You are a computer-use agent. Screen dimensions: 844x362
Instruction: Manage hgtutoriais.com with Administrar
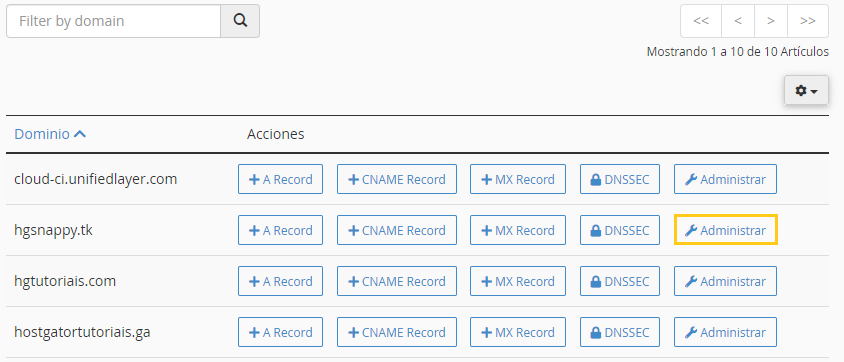click(x=726, y=281)
